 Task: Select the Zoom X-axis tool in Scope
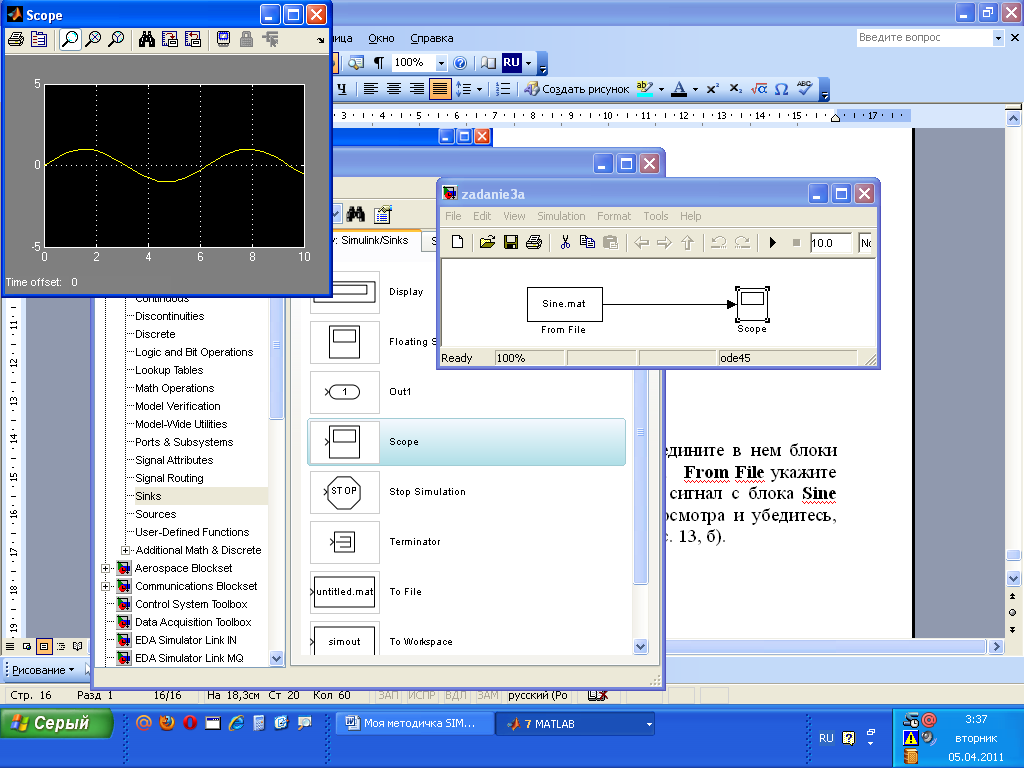click(93, 39)
